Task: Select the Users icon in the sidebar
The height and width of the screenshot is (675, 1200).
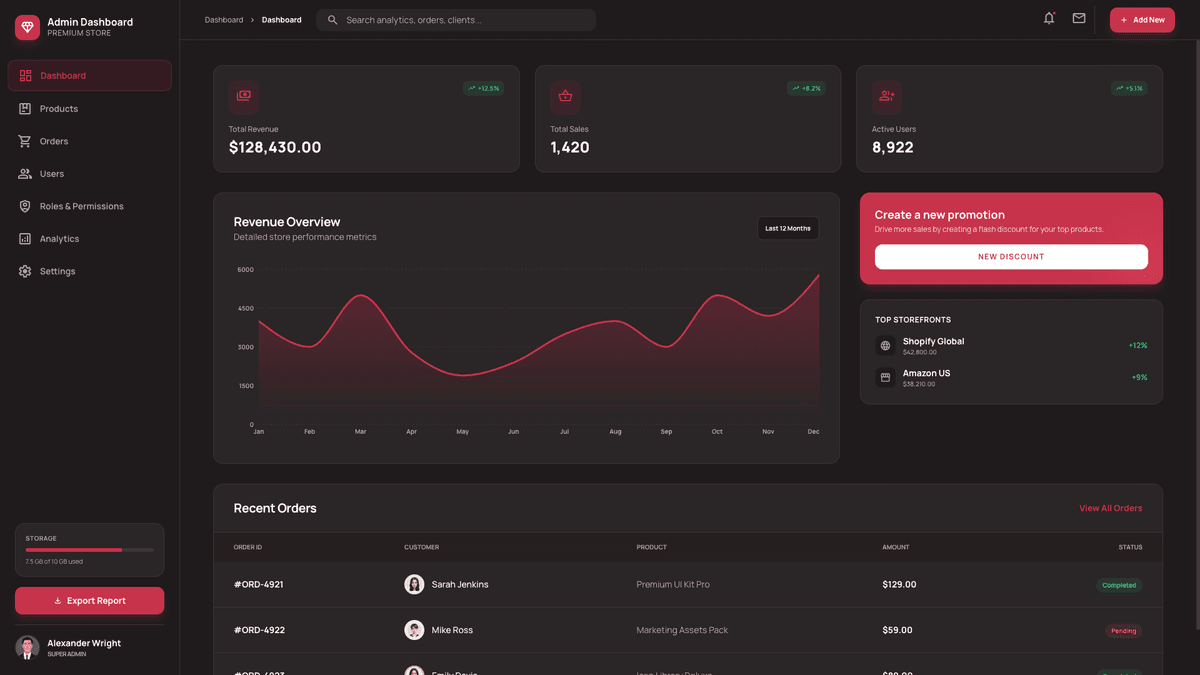Action: (24, 173)
